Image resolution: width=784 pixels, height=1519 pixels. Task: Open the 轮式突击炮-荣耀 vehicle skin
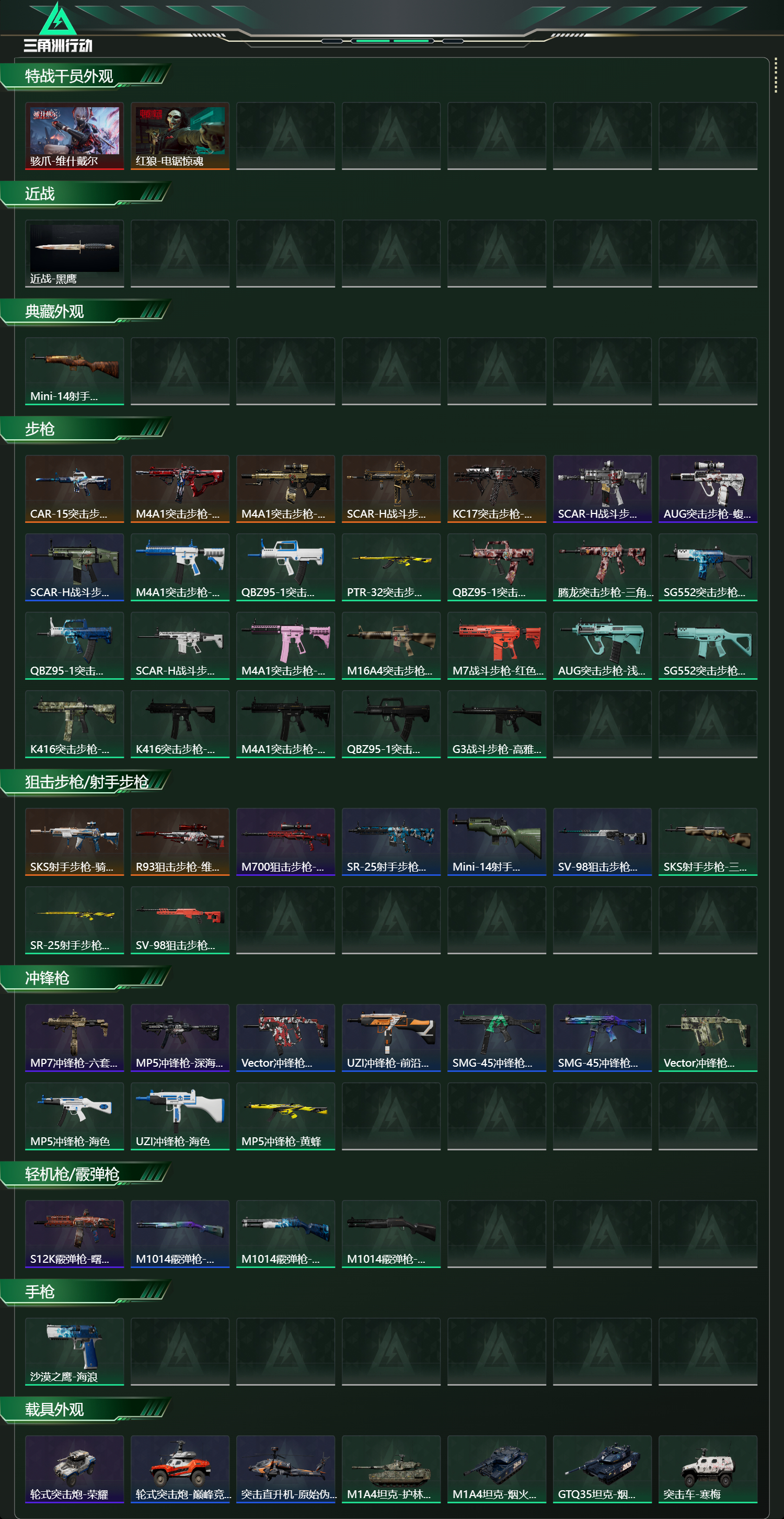point(74,1469)
